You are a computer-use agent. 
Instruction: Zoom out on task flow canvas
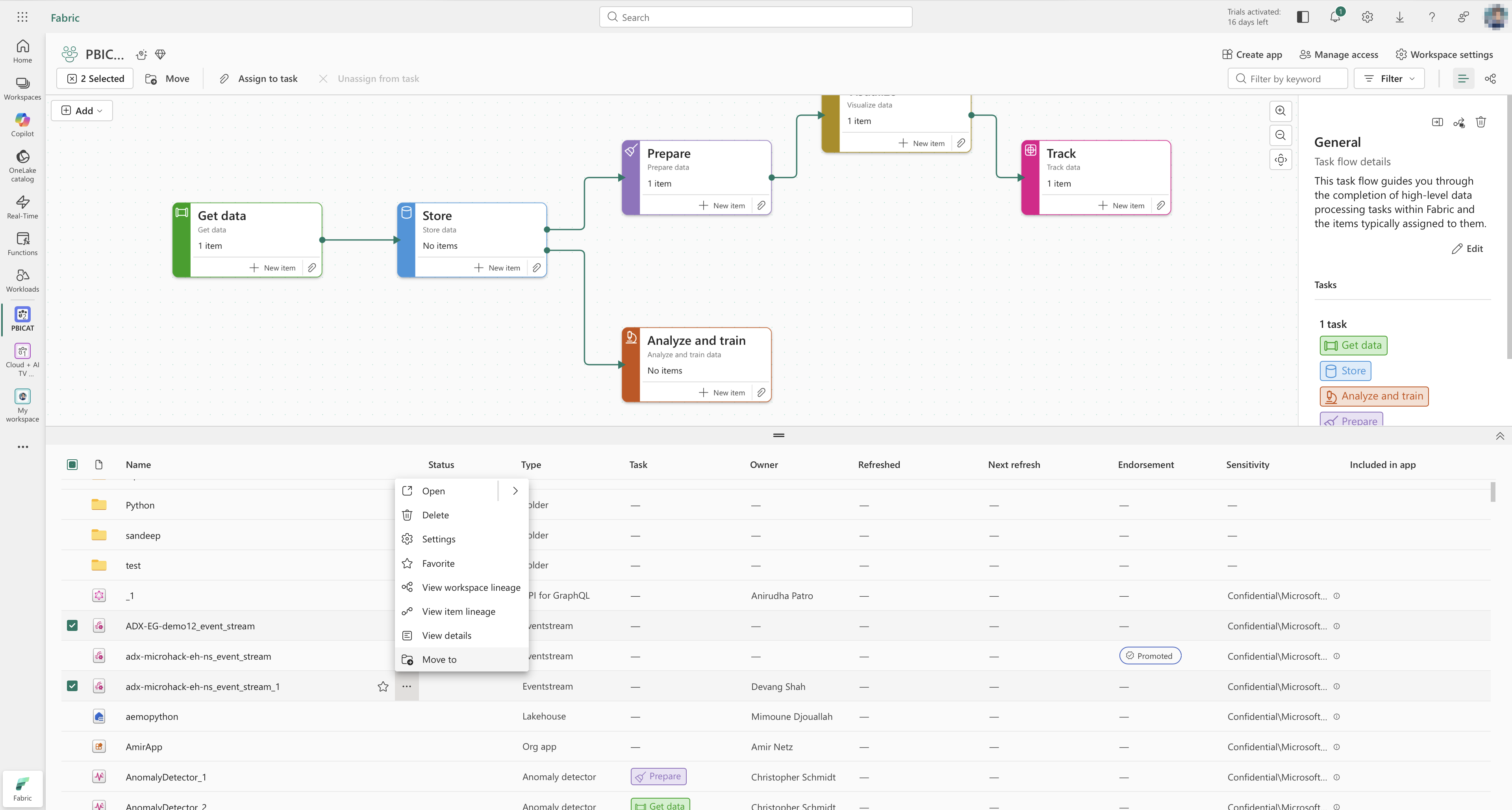point(1280,135)
